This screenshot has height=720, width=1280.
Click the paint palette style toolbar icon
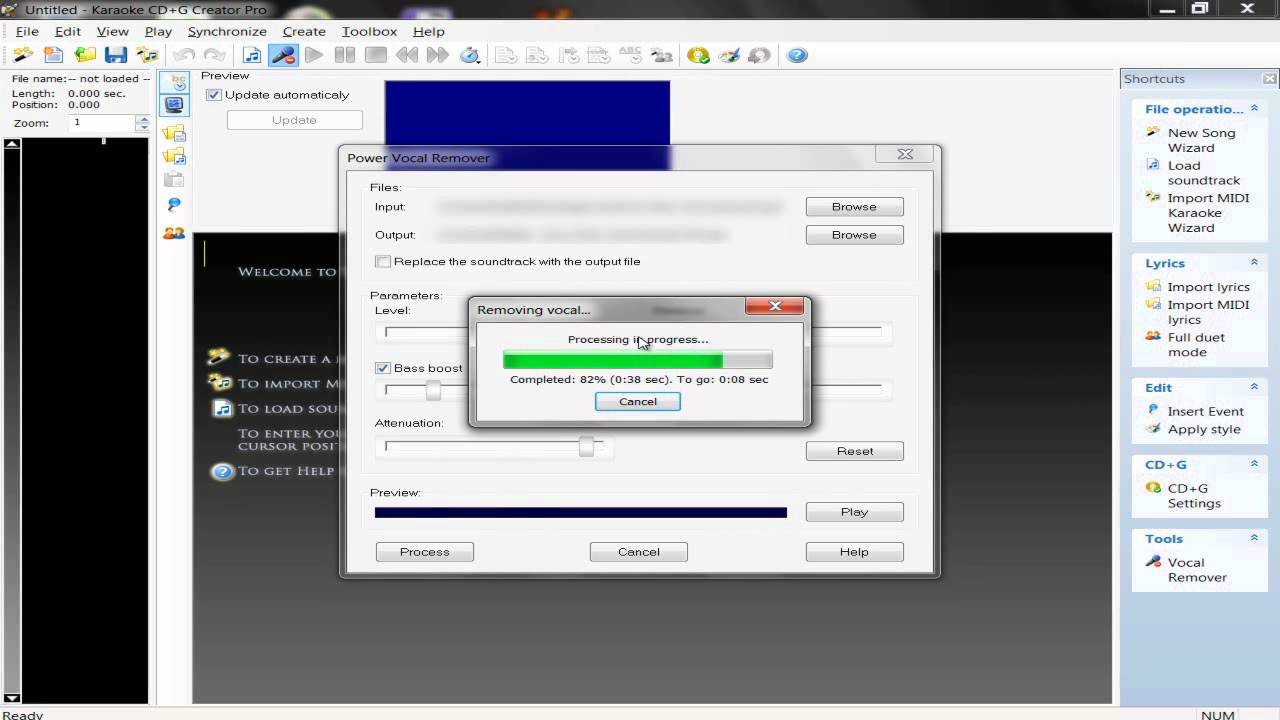(729, 55)
